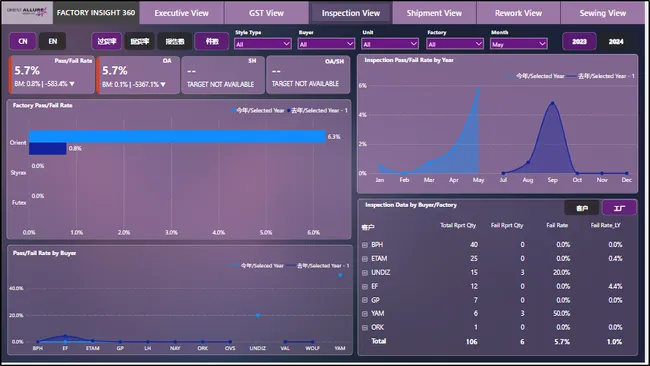
Task: Expand the BPH buyer row
Action: 365,245
